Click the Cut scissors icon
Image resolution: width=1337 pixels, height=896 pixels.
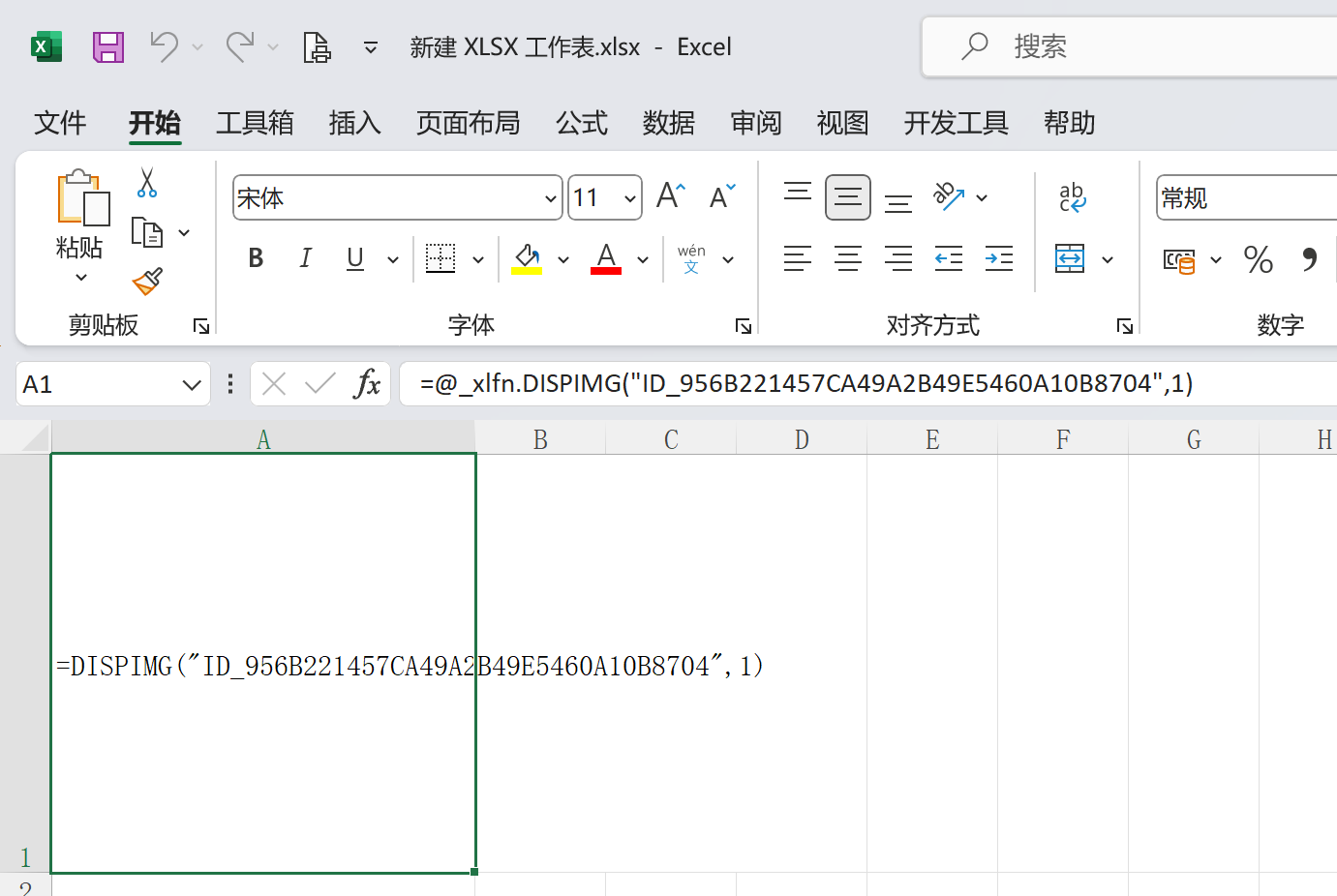pos(147,183)
